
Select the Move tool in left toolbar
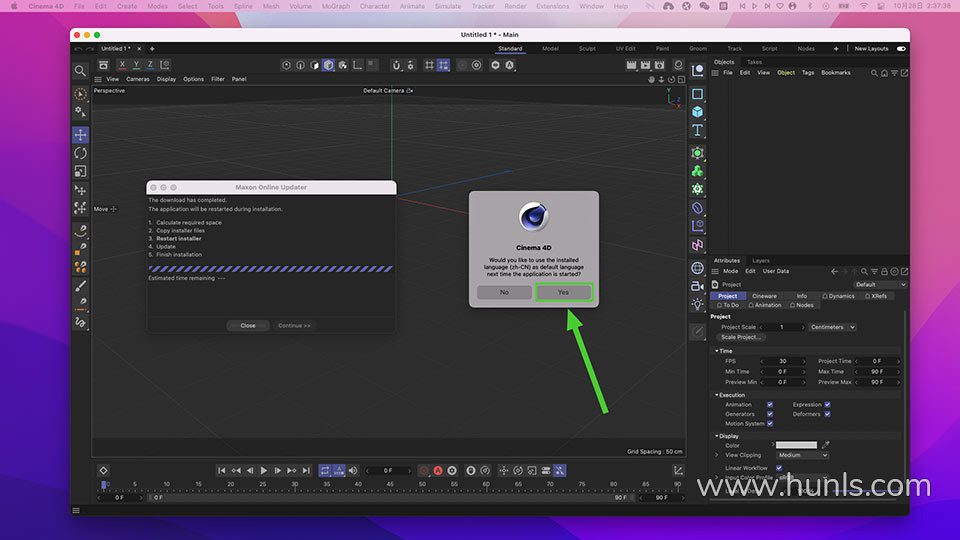[80, 134]
